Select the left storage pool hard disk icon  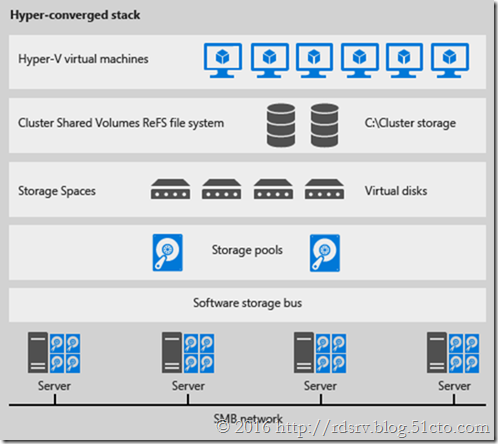tap(168, 253)
